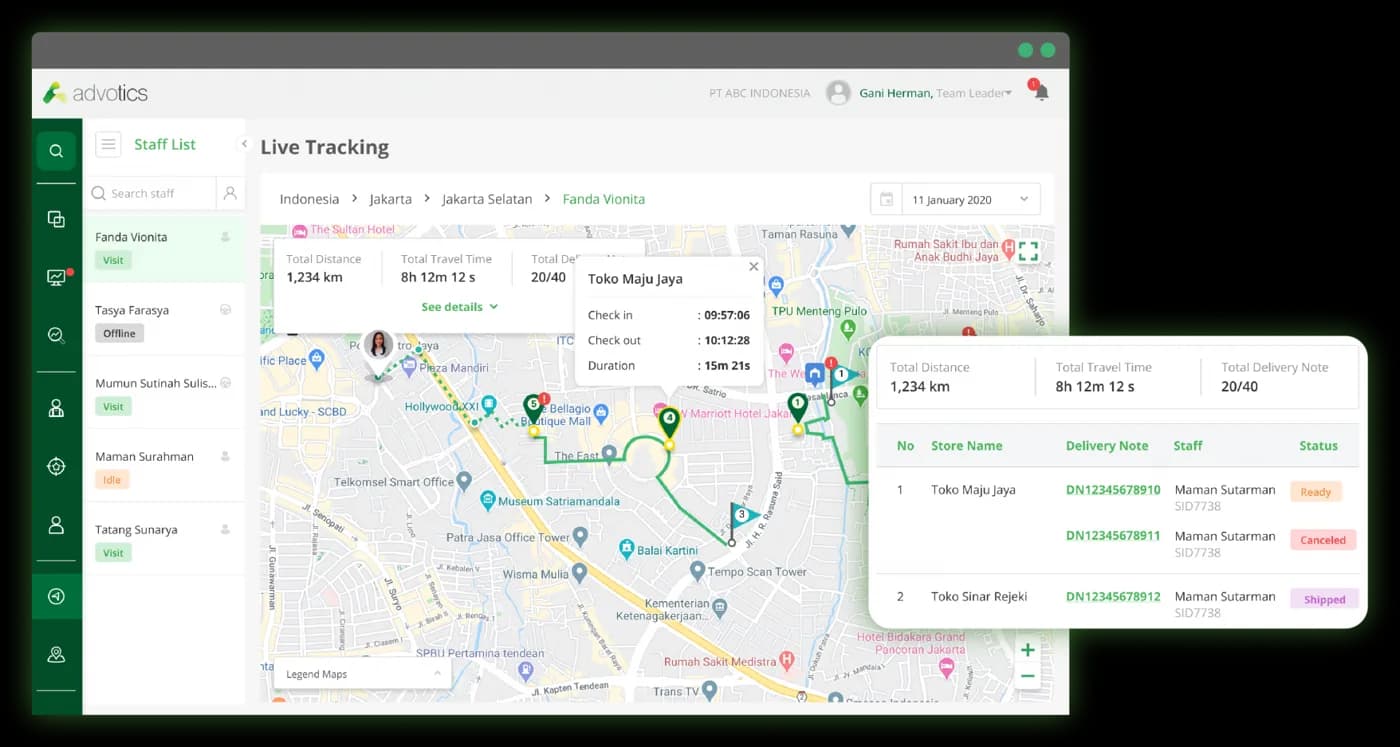This screenshot has width=1400, height=747.
Task: Click the Canceled status badge
Action: pos(1322,540)
